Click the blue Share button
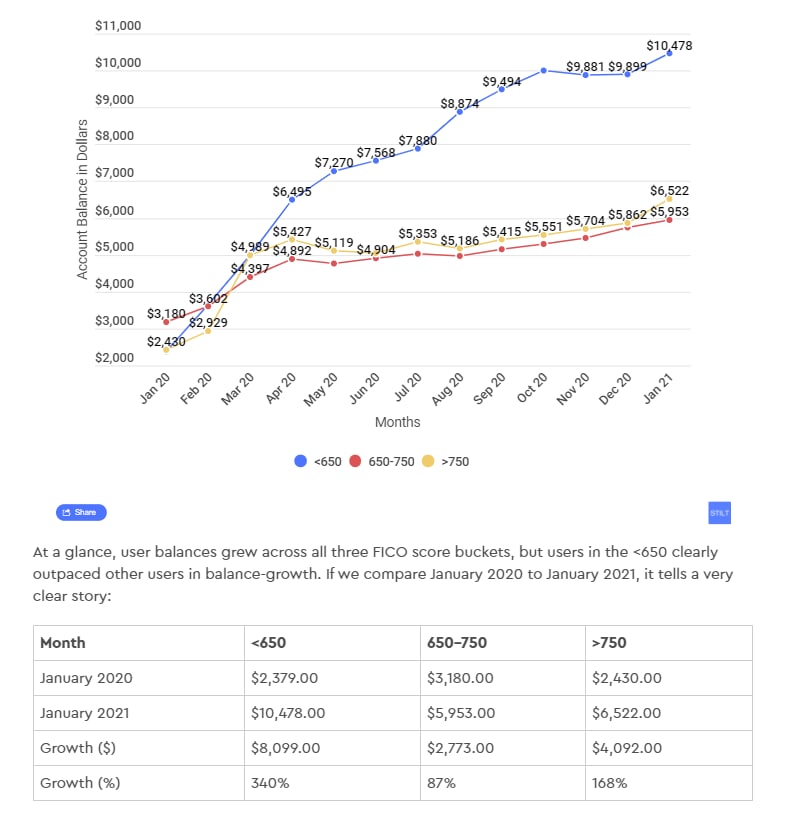The width and height of the screenshot is (794, 817). (81, 512)
